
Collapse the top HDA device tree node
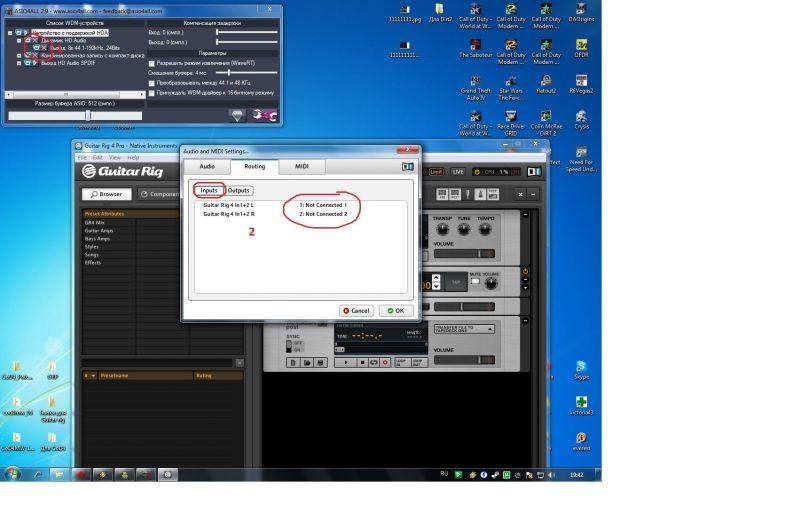pos(10,33)
